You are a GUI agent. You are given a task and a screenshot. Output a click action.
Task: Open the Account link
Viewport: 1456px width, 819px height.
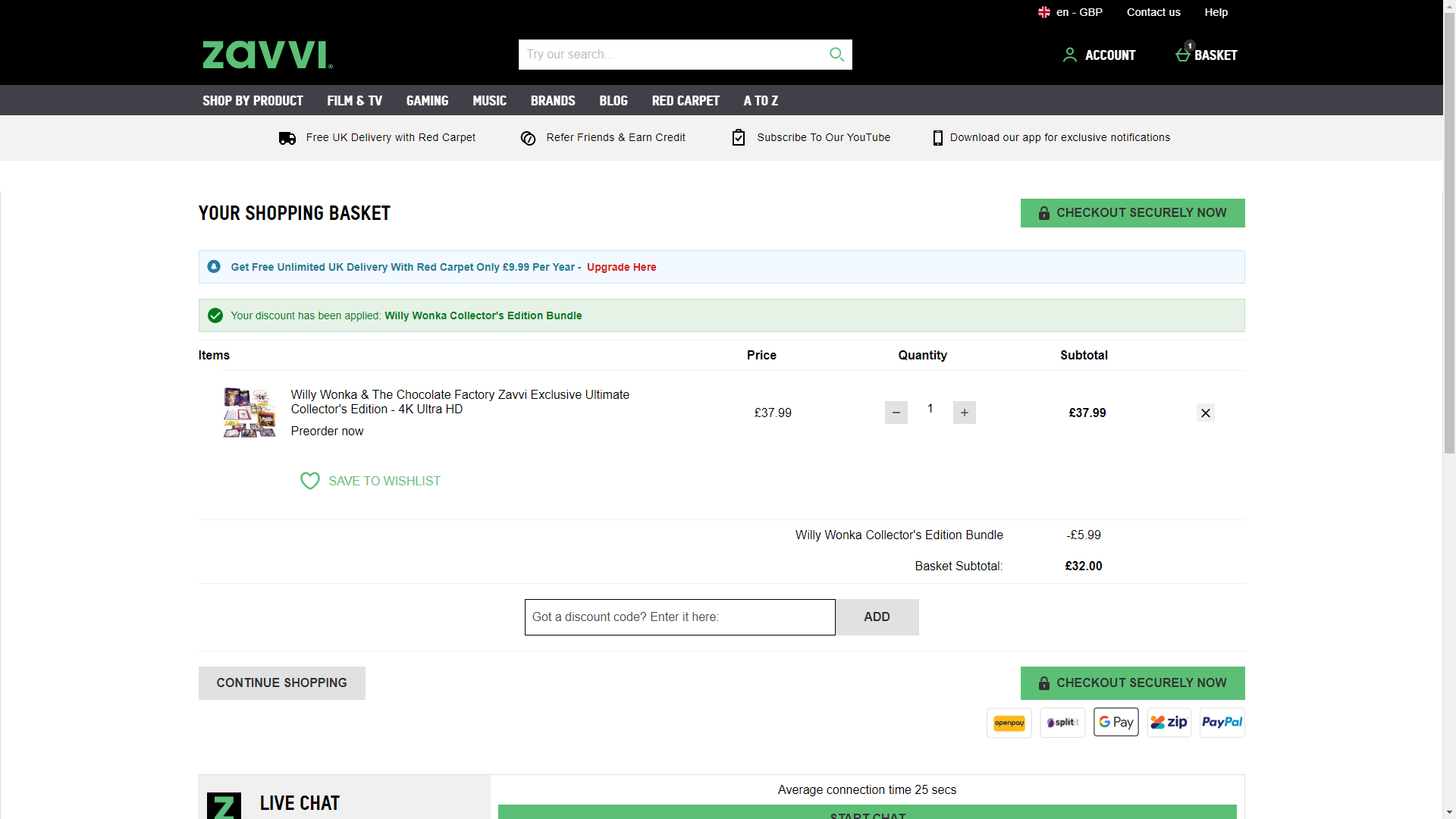pos(1110,55)
